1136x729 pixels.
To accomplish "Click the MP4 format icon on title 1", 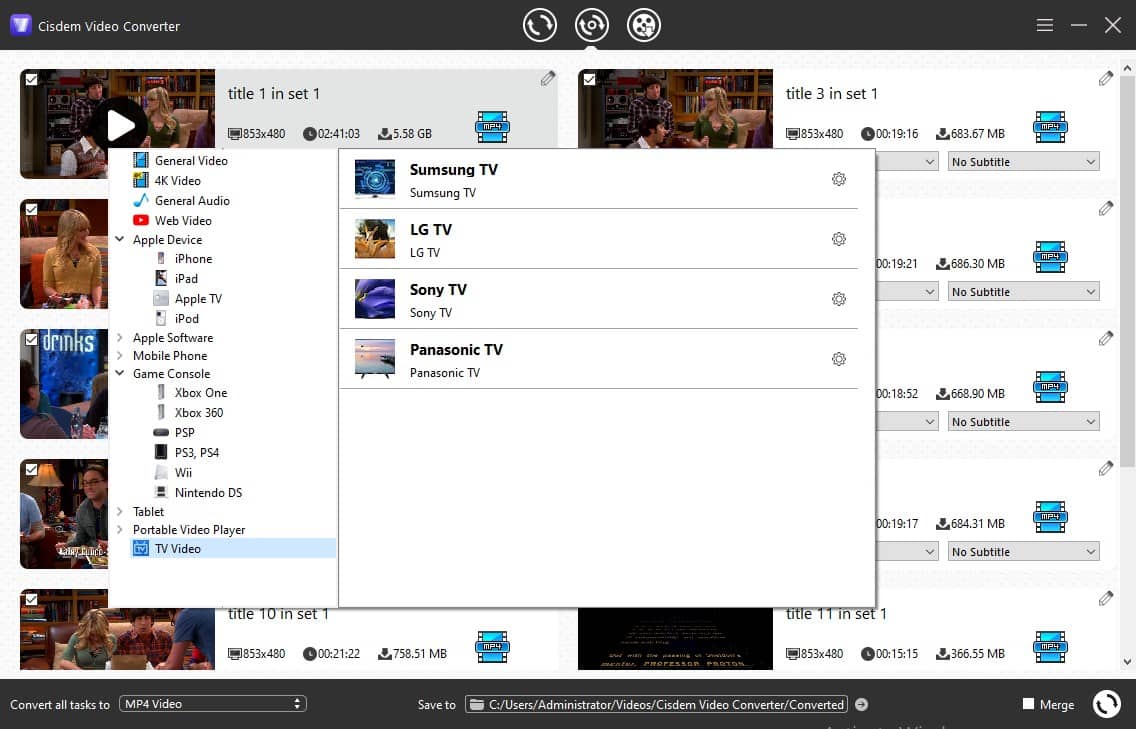I will 492,126.
